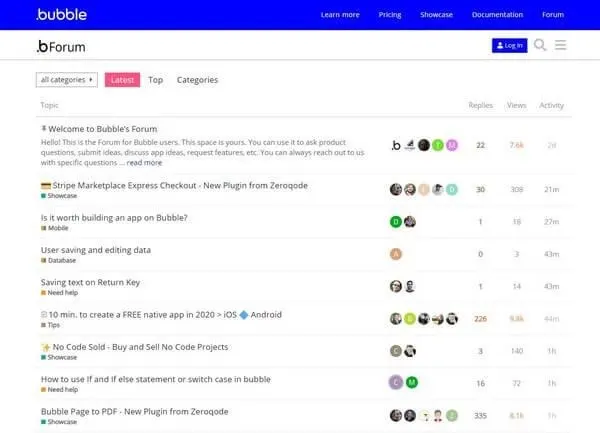The image size is (600, 433).
Task: Sort by Activity column header
Action: click(x=551, y=105)
